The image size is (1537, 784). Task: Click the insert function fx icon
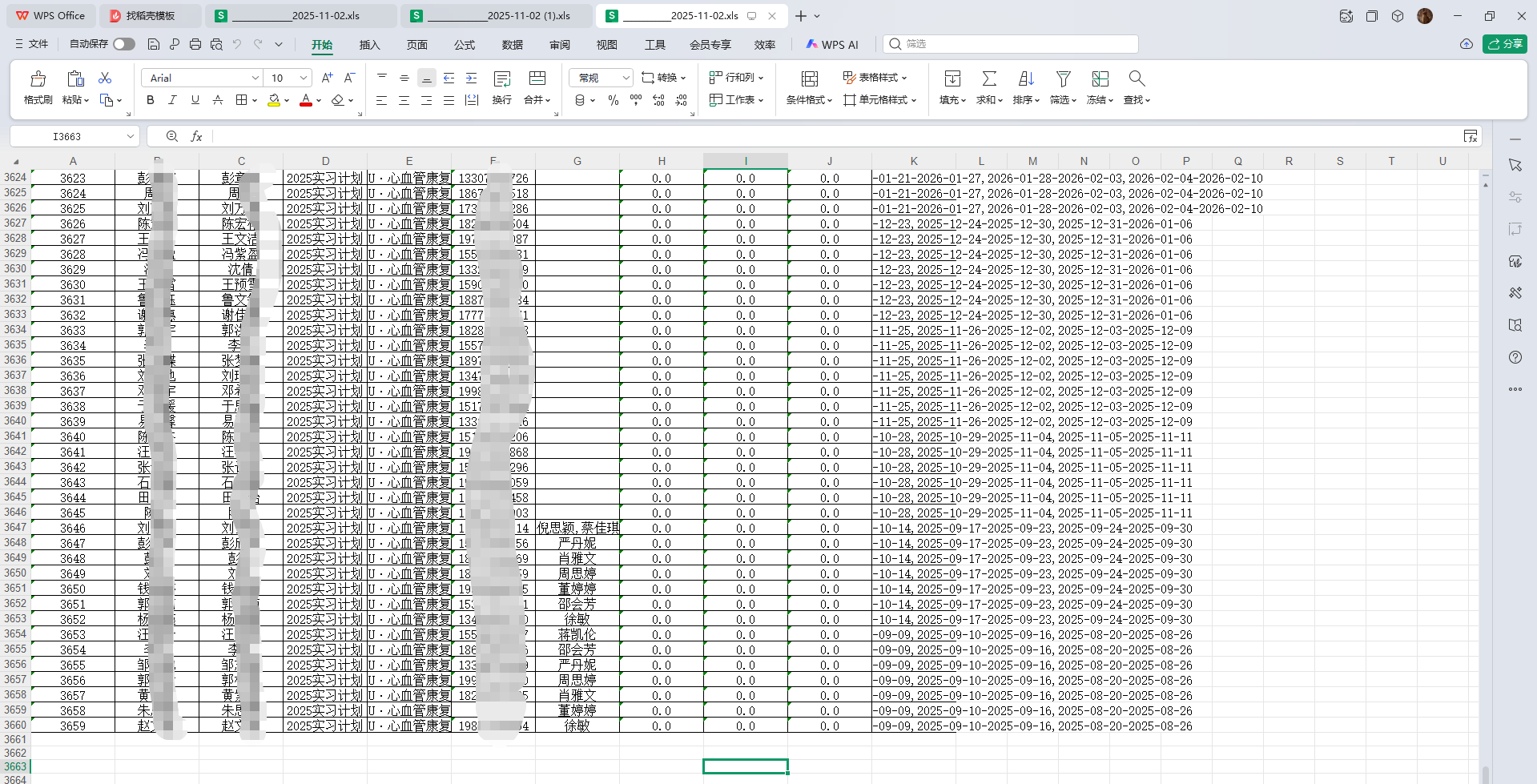coord(196,136)
